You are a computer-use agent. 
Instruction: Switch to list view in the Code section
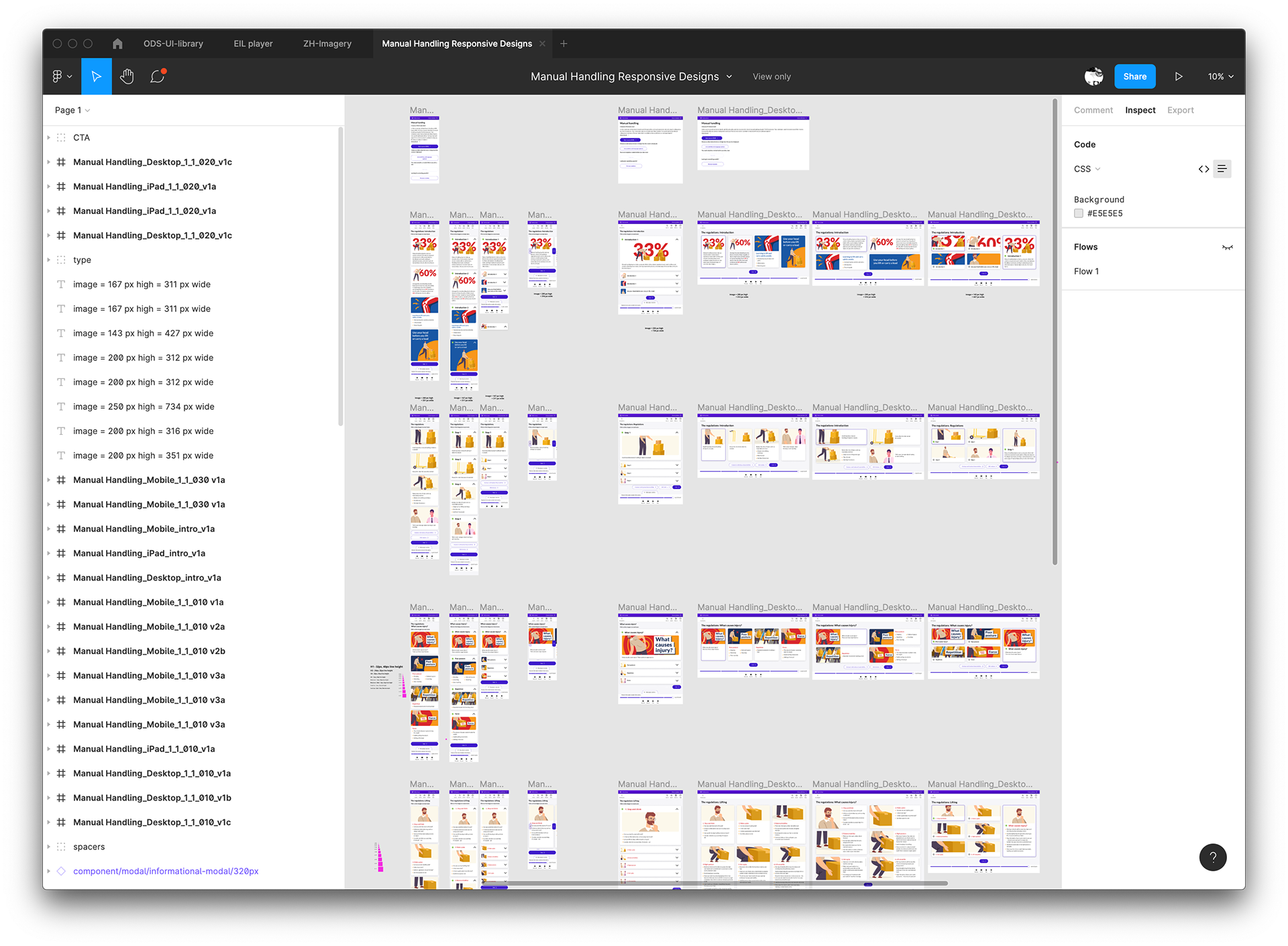click(x=1222, y=169)
